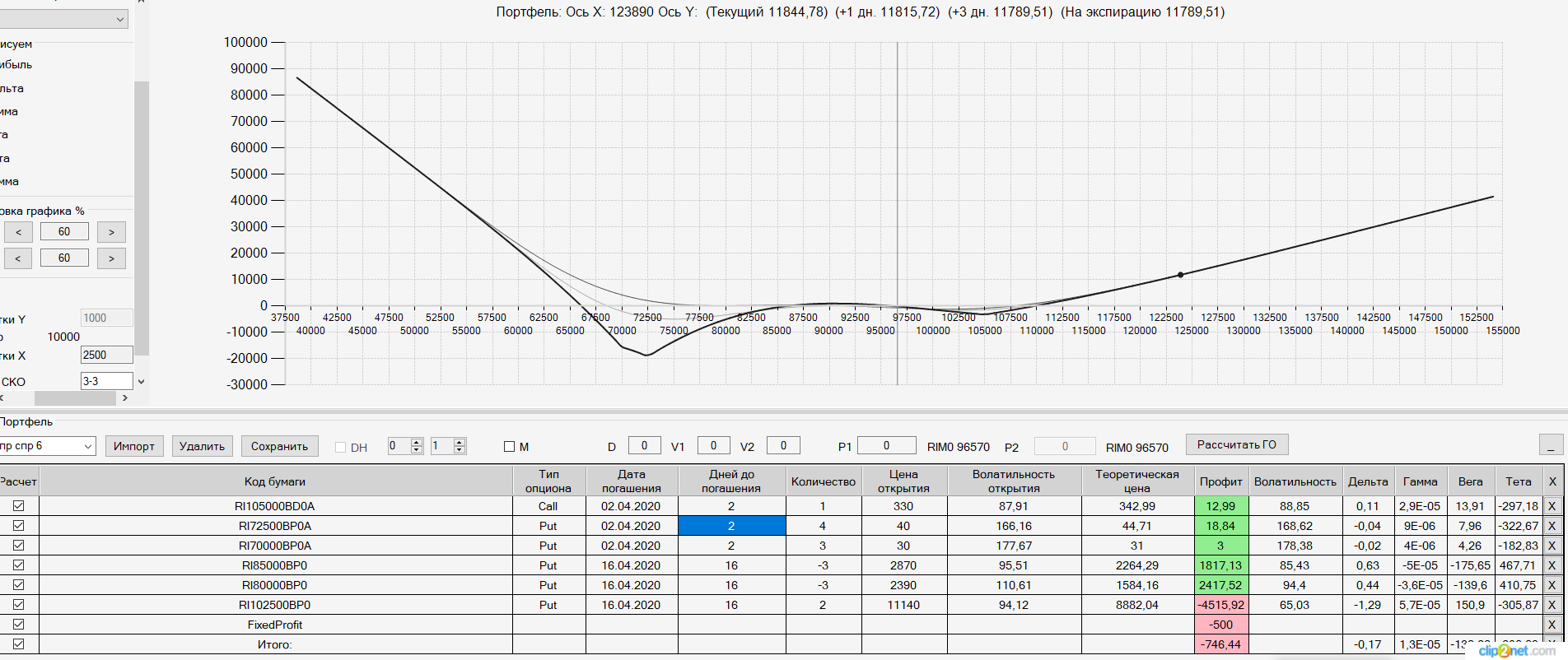Click the Вега column header
Screen dimensions: 1568x660
tap(1471, 481)
